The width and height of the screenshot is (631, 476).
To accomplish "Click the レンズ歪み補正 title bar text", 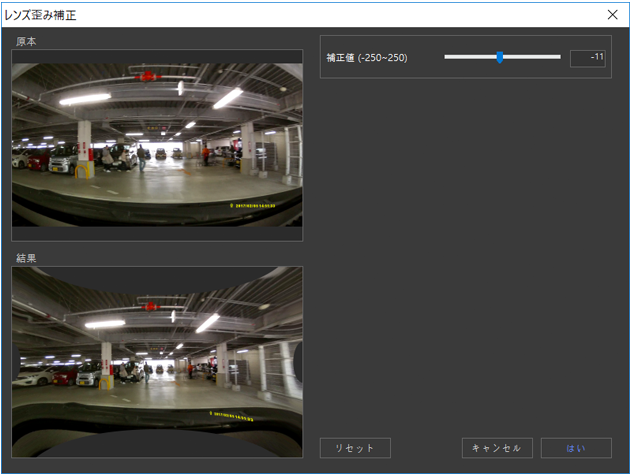I will 40,15.
